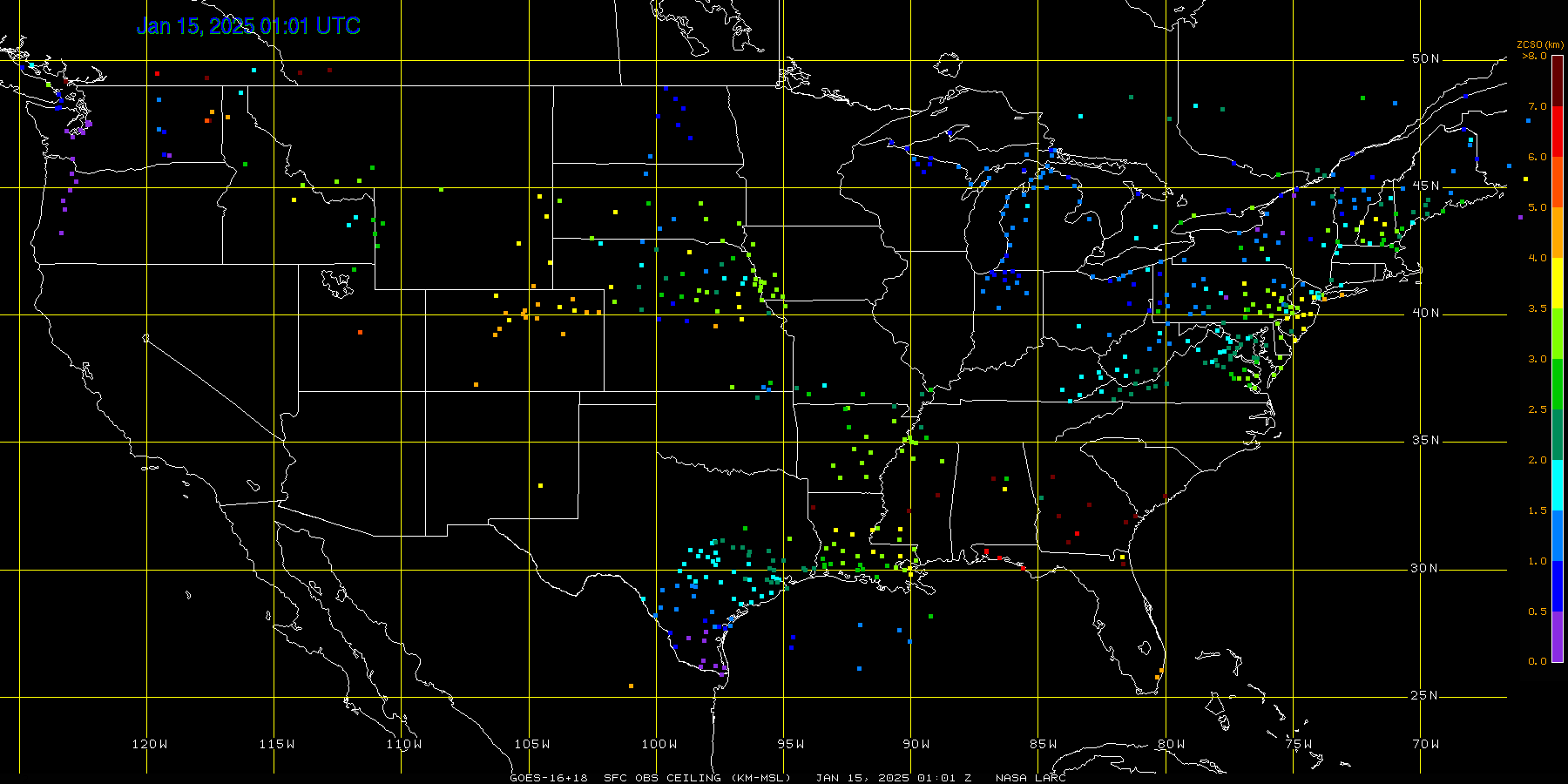
Task: Click the '35N' latitude label
Action: 1426,440
